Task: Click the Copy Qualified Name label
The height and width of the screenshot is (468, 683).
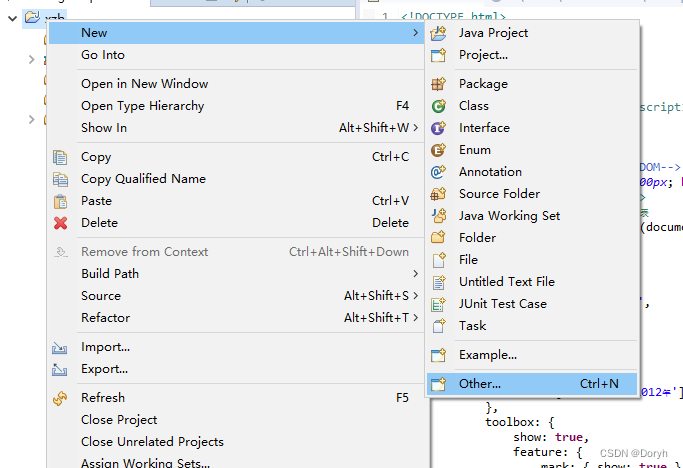Action: click(x=143, y=179)
